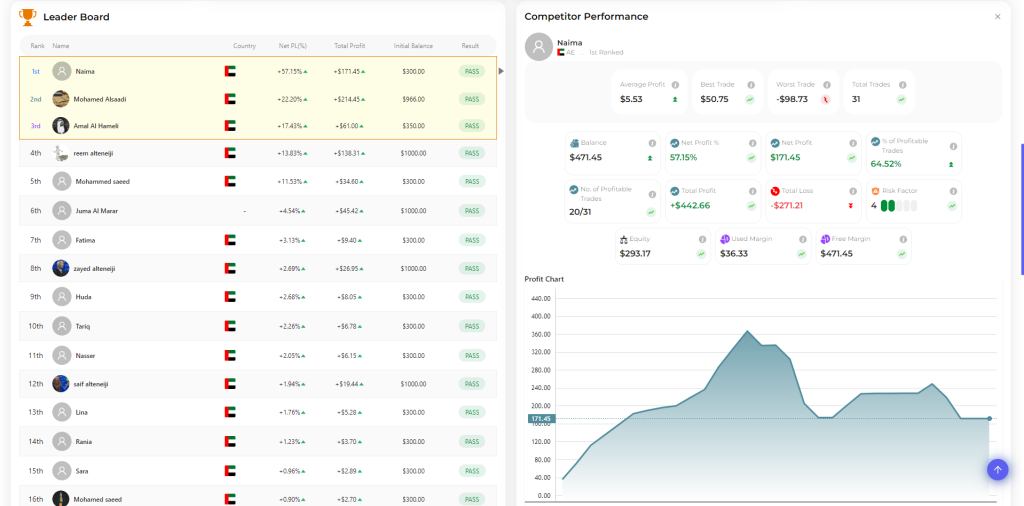Click the red down arrow on Total Loss

[x=851, y=205]
